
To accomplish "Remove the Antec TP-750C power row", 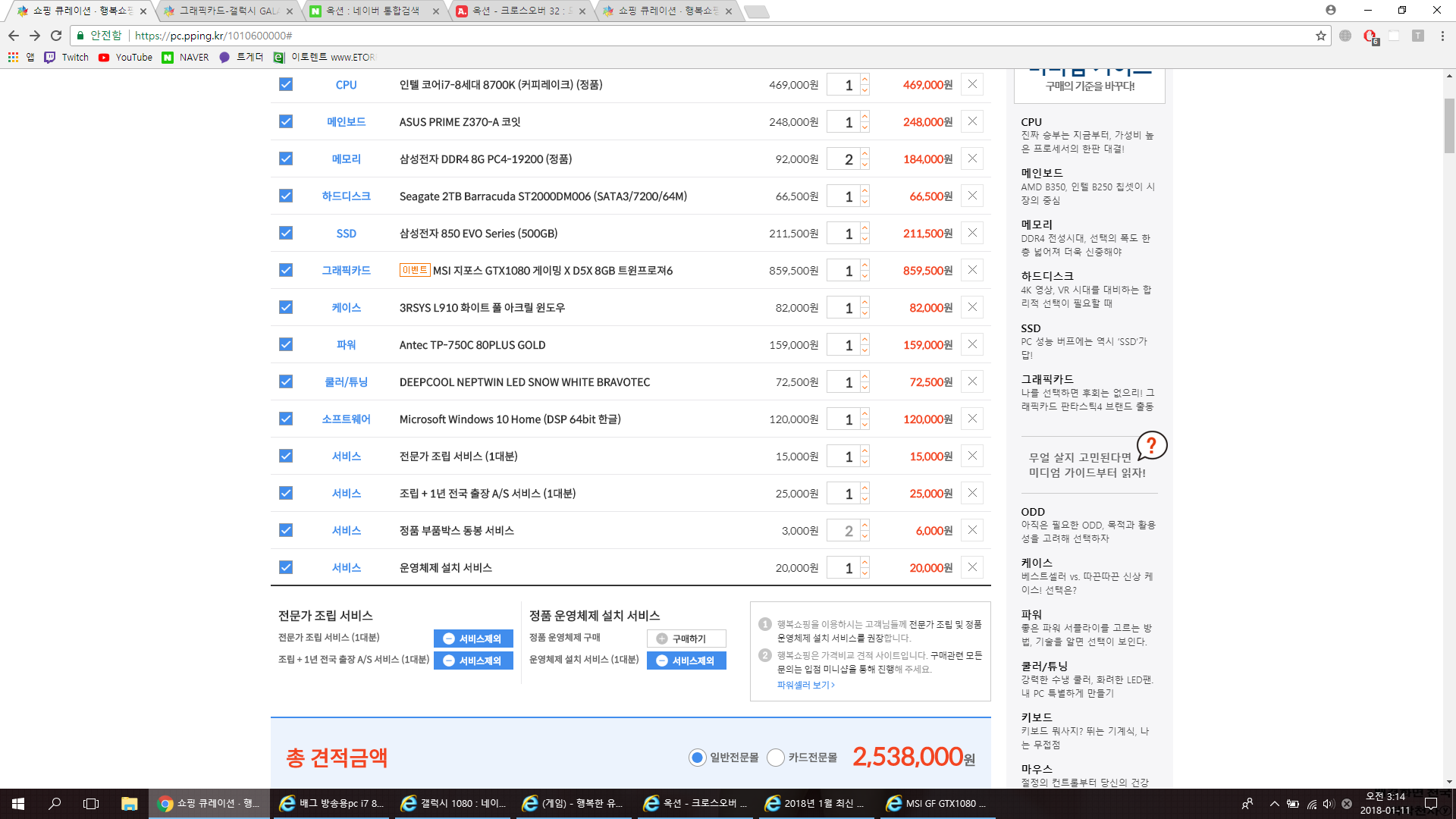I will (x=972, y=344).
